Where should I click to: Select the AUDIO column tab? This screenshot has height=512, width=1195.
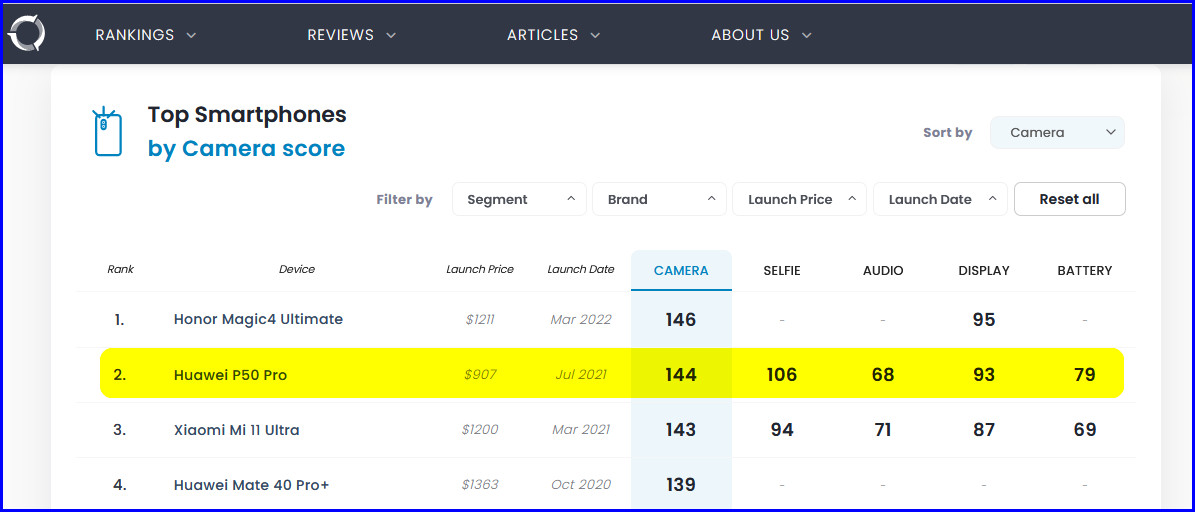pyautogui.click(x=883, y=270)
